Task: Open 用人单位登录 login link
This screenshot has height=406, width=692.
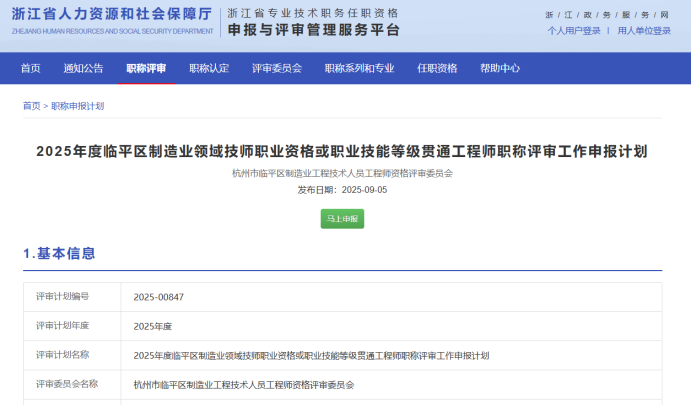Action: [644, 31]
